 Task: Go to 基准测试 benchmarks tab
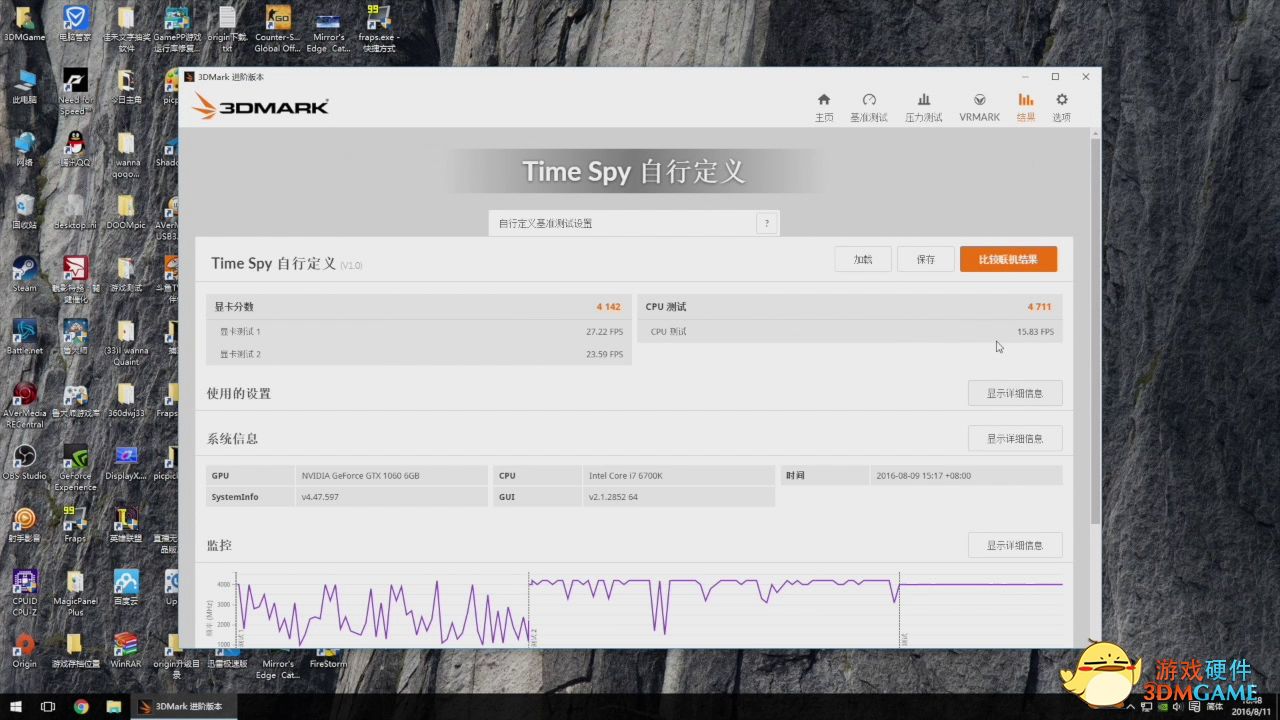click(869, 107)
